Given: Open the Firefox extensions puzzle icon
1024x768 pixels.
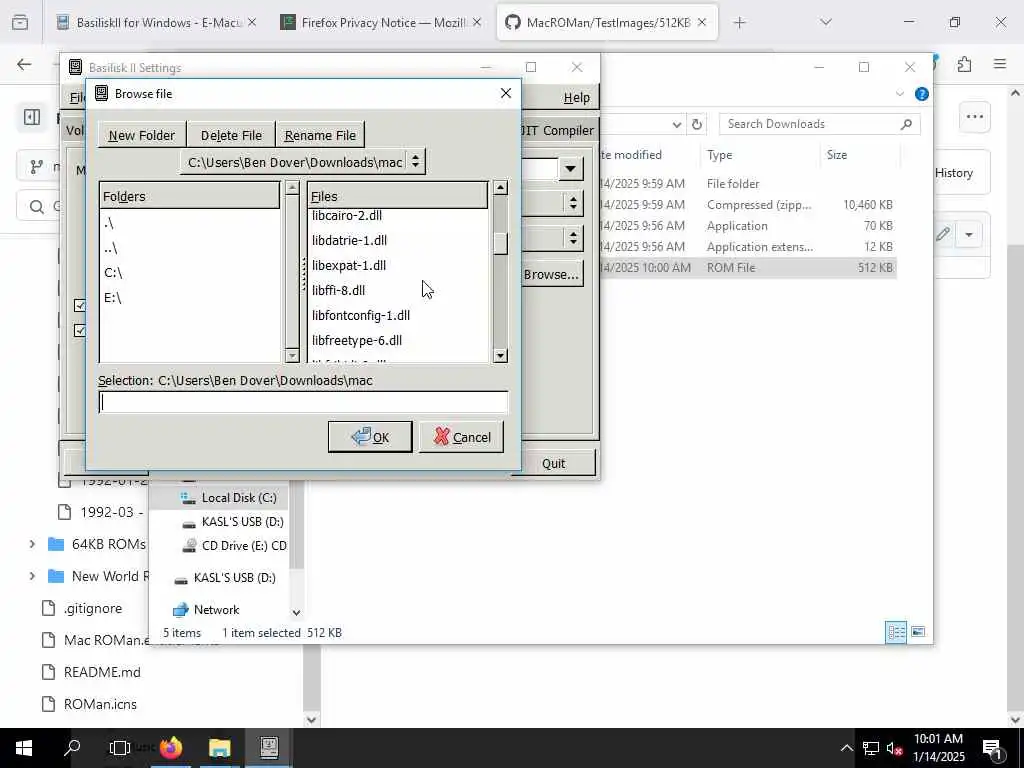Looking at the screenshot, I should click(965, 65).
